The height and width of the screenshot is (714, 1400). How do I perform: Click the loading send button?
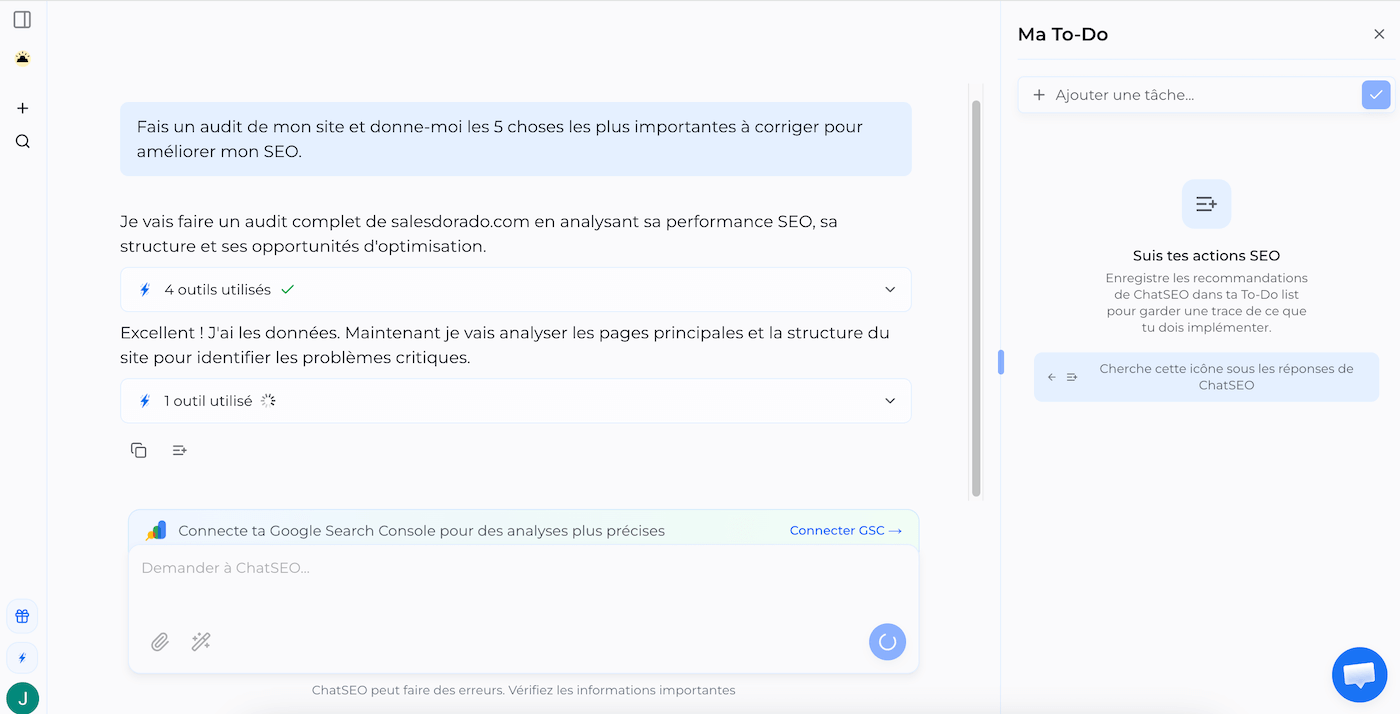tap(887, 642)
